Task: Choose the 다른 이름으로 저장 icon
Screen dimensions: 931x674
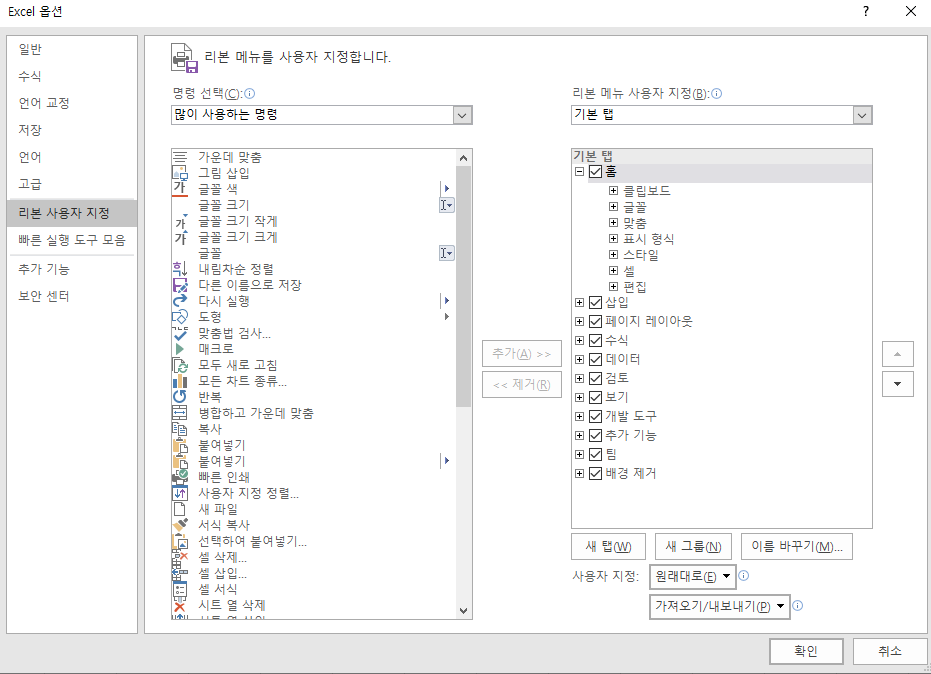Action: [x=180, y=285]
